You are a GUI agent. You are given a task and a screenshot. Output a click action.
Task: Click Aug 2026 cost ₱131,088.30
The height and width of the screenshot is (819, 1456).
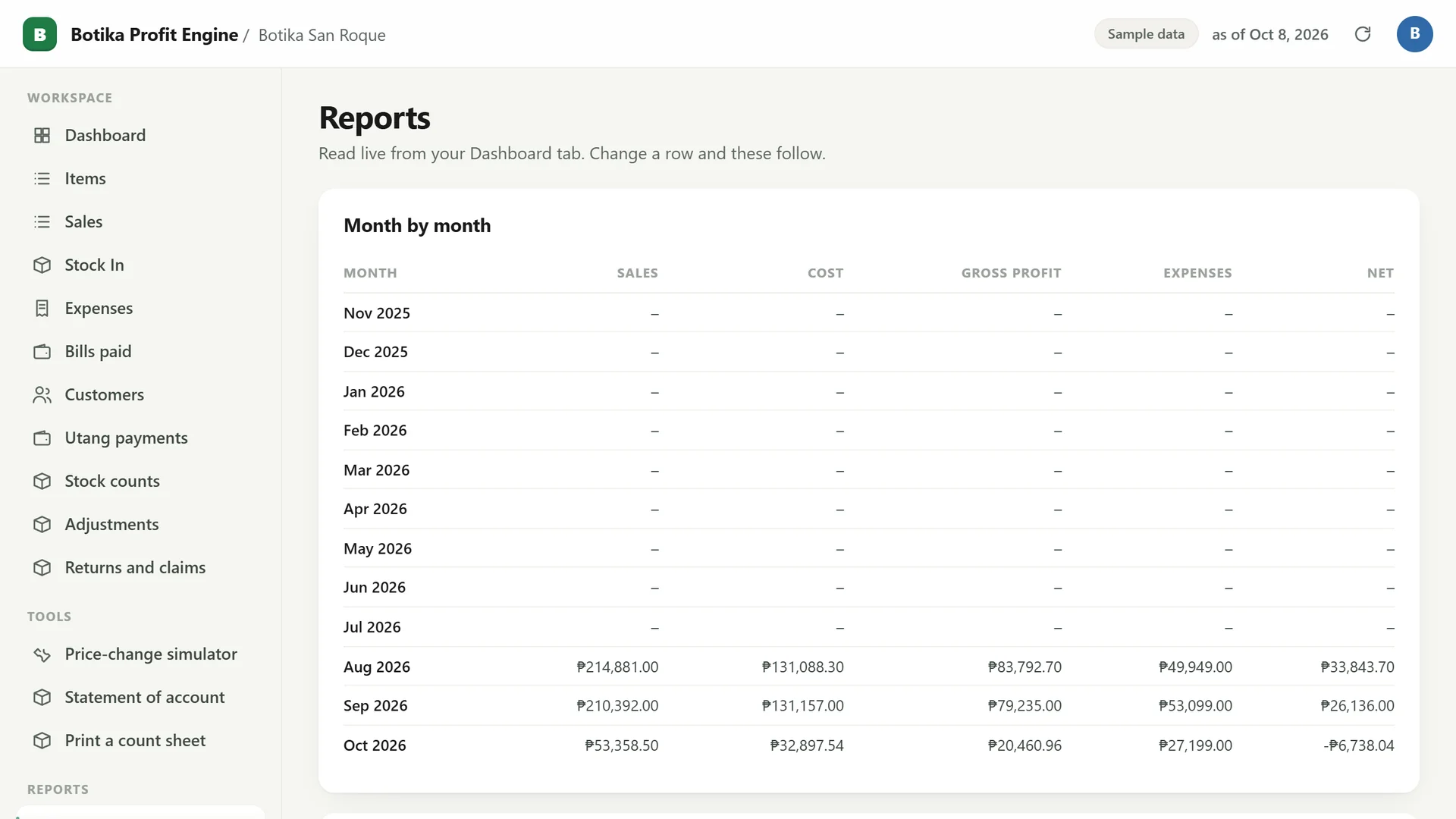802,667
